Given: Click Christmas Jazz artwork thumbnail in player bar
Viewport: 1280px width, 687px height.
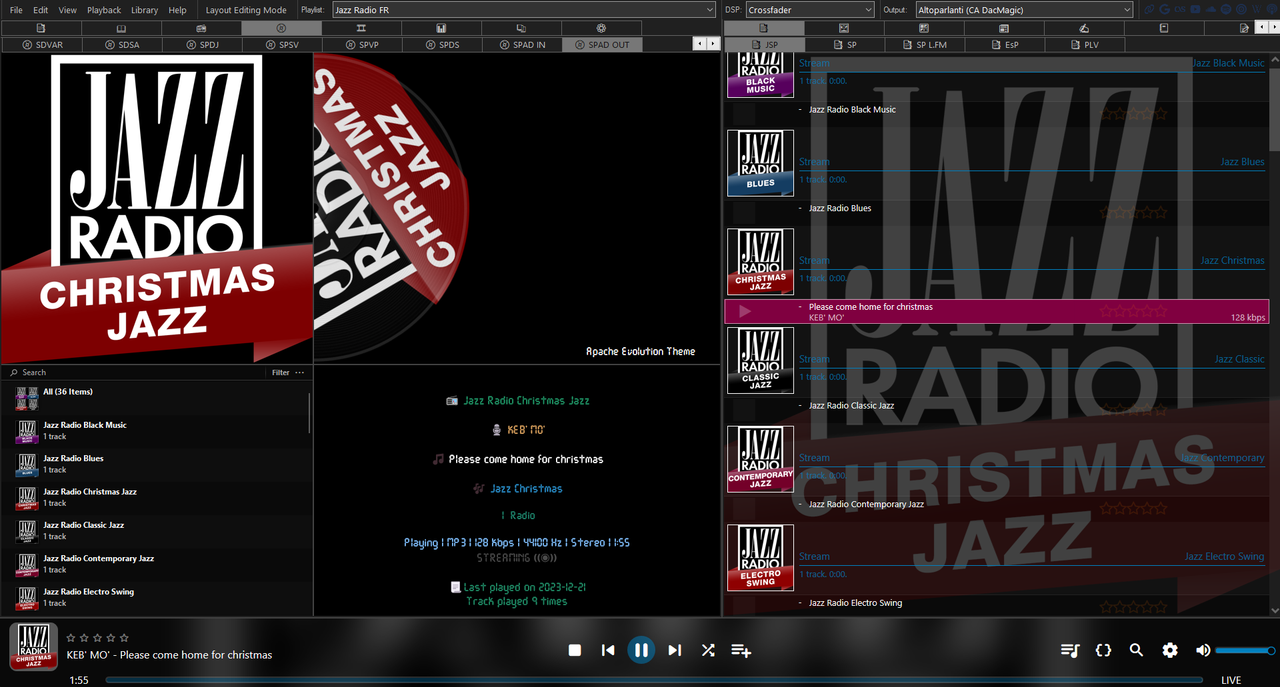Looking at the screenshot, I should pyautogui.click(x=33, y=647).
